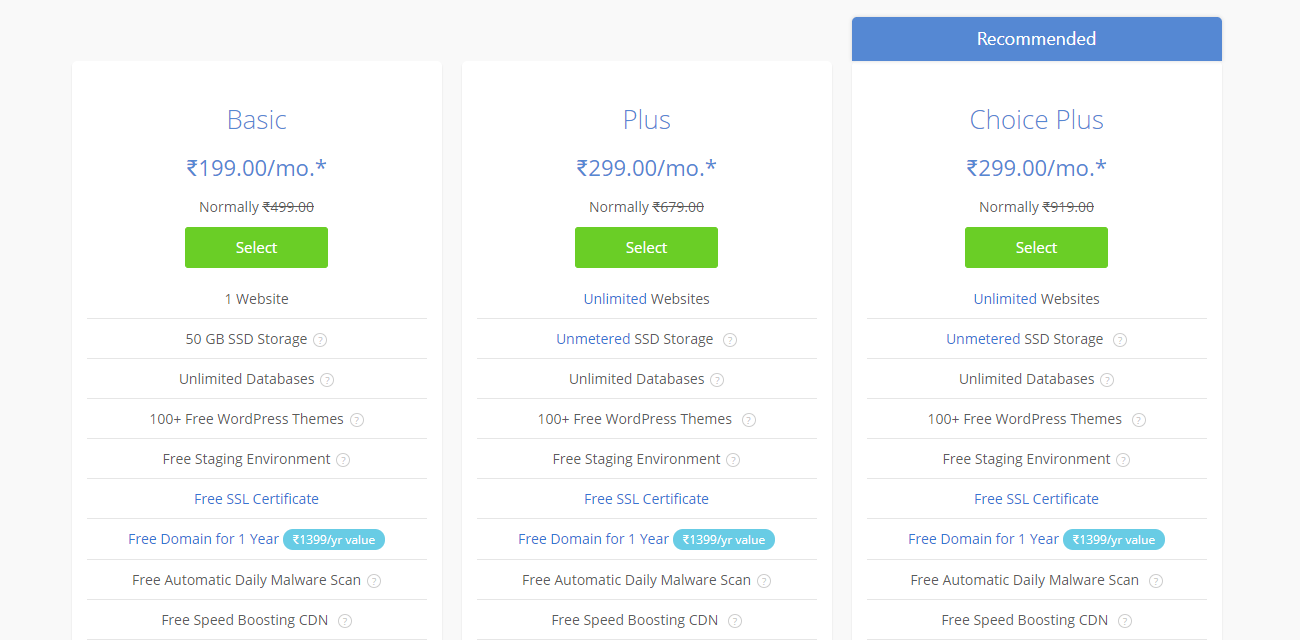
Task: Click the struck-through ₹919.00 normal price
Action: point(1068,207)
